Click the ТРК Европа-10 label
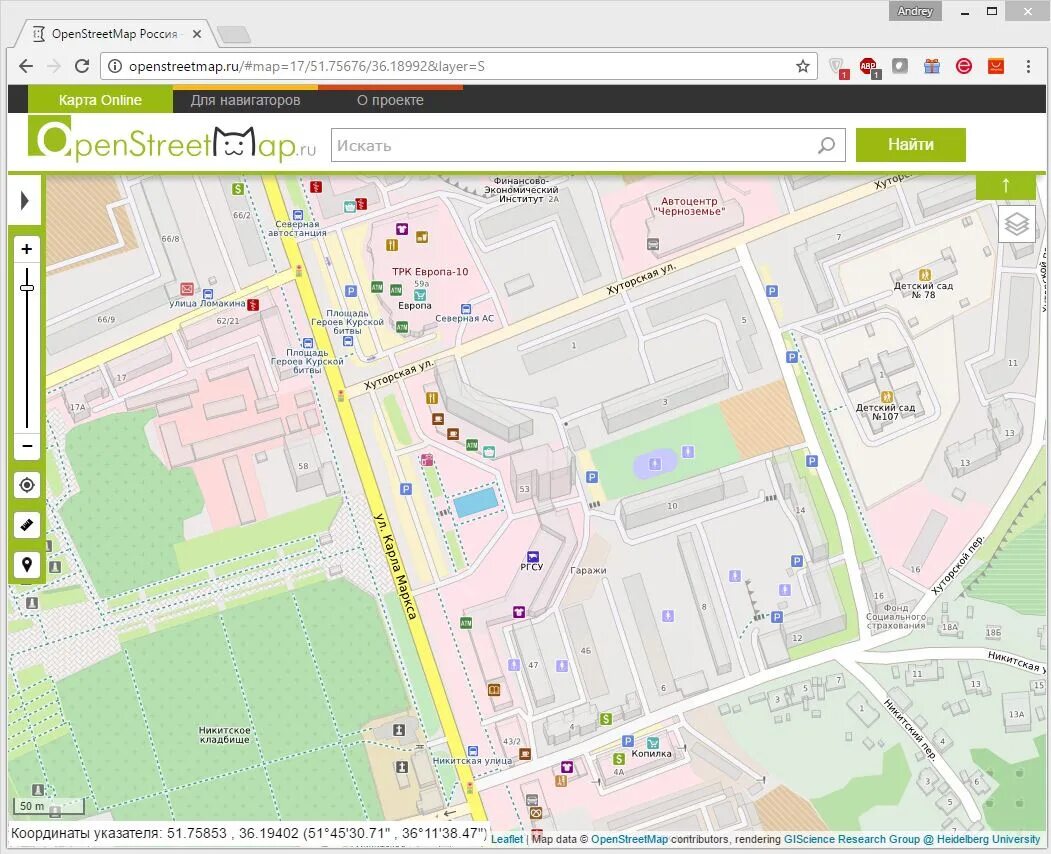 tap(430, 271)
